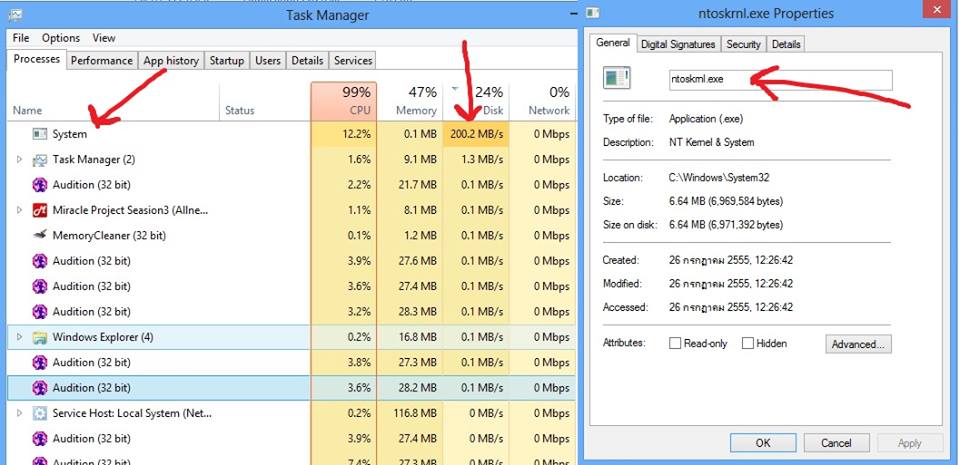The width and height of the screenshot is (960, 465).
Task: Open the Options menu
Action: [x=61, y=38]
